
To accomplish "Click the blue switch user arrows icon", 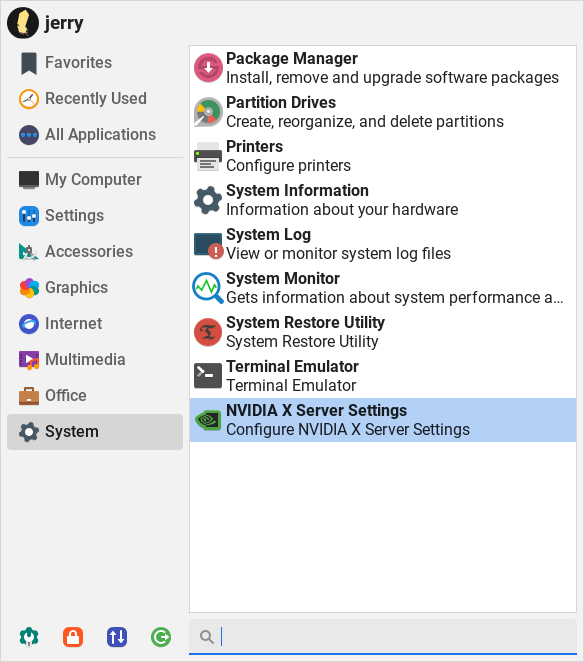I will [x=117, y=637].
